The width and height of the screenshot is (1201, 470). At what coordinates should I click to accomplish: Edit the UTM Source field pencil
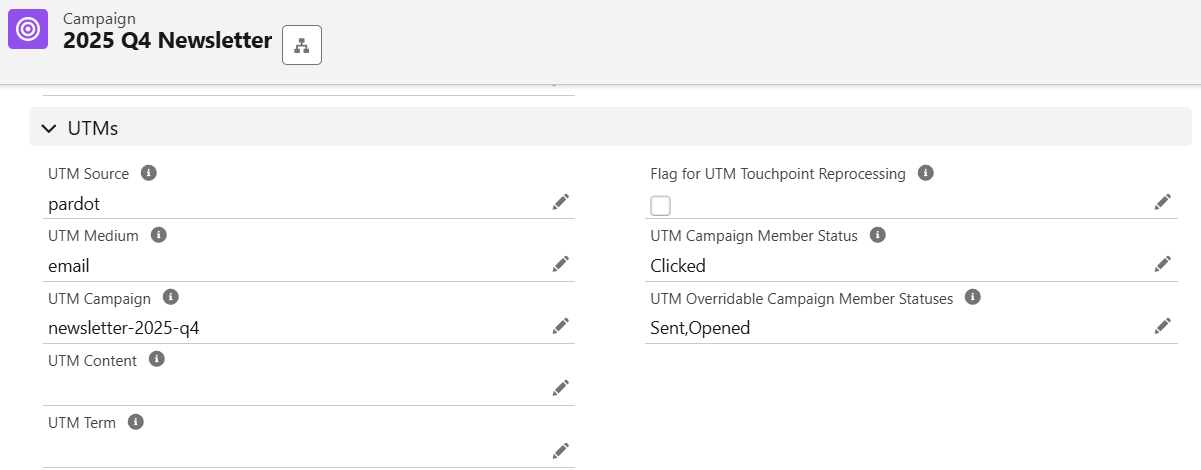click(561, 203)
